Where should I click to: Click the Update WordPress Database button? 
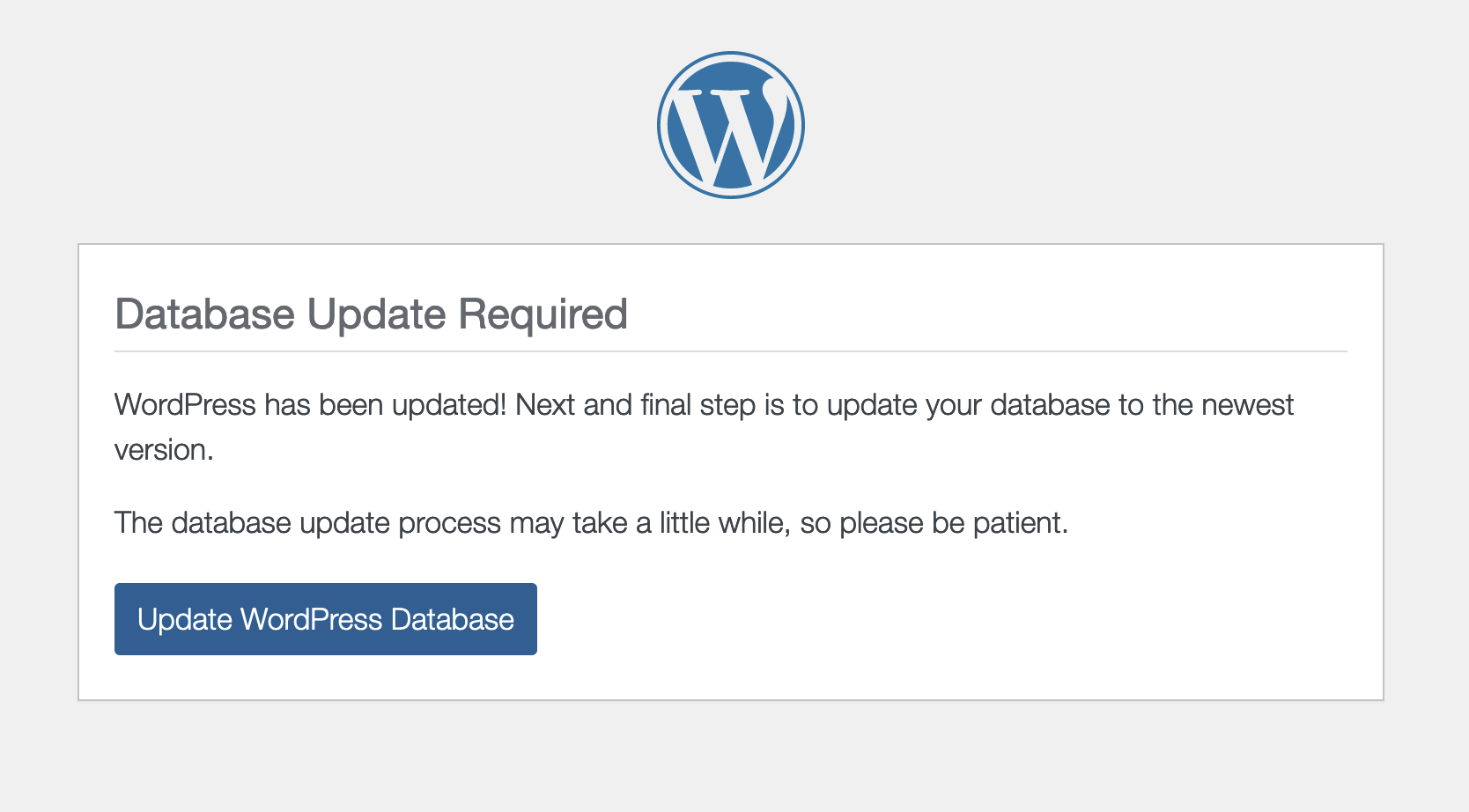pyautogui.click(x=326, y=619)
